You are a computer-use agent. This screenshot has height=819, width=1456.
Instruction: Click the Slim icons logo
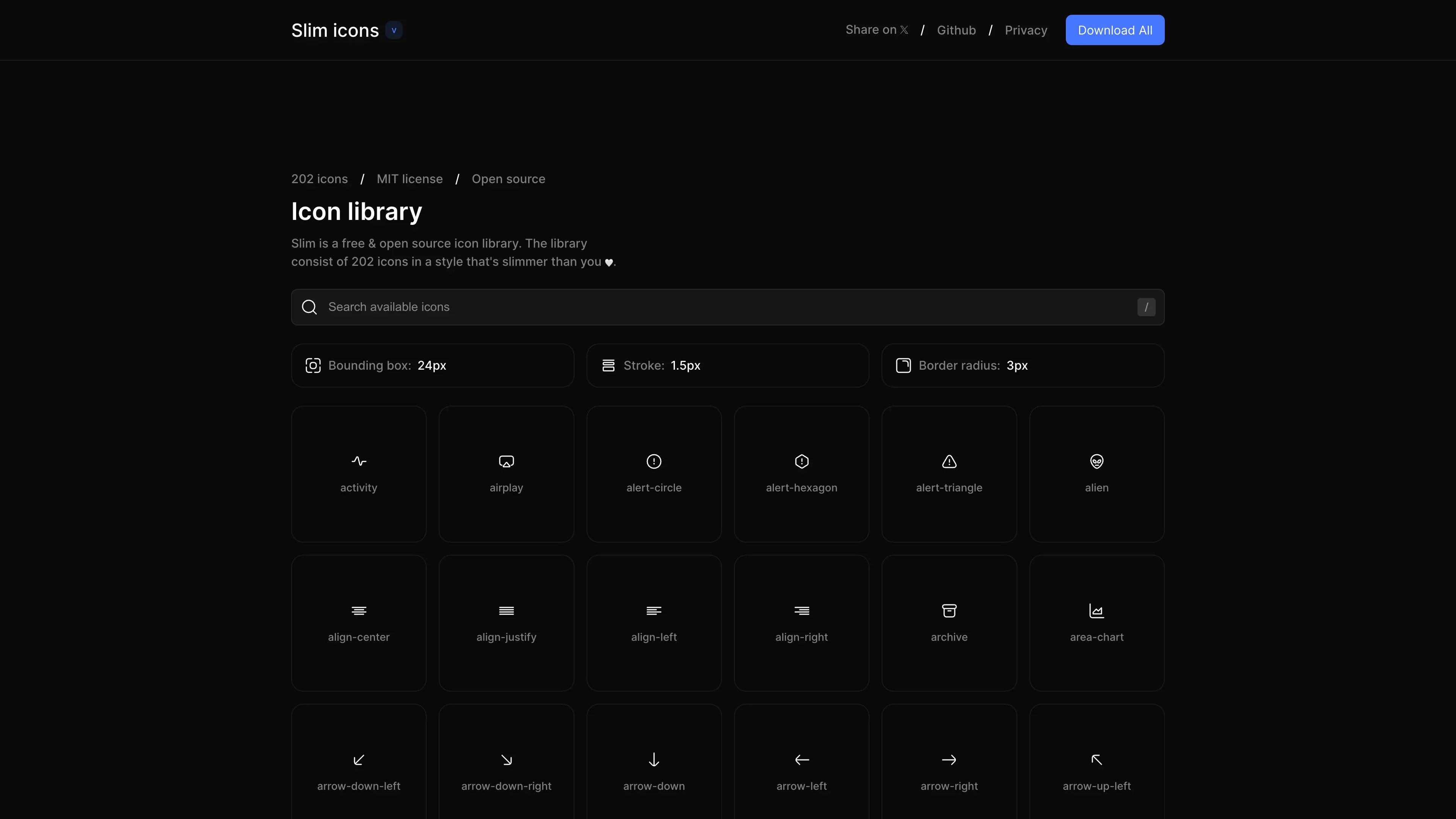click(334, 30)
